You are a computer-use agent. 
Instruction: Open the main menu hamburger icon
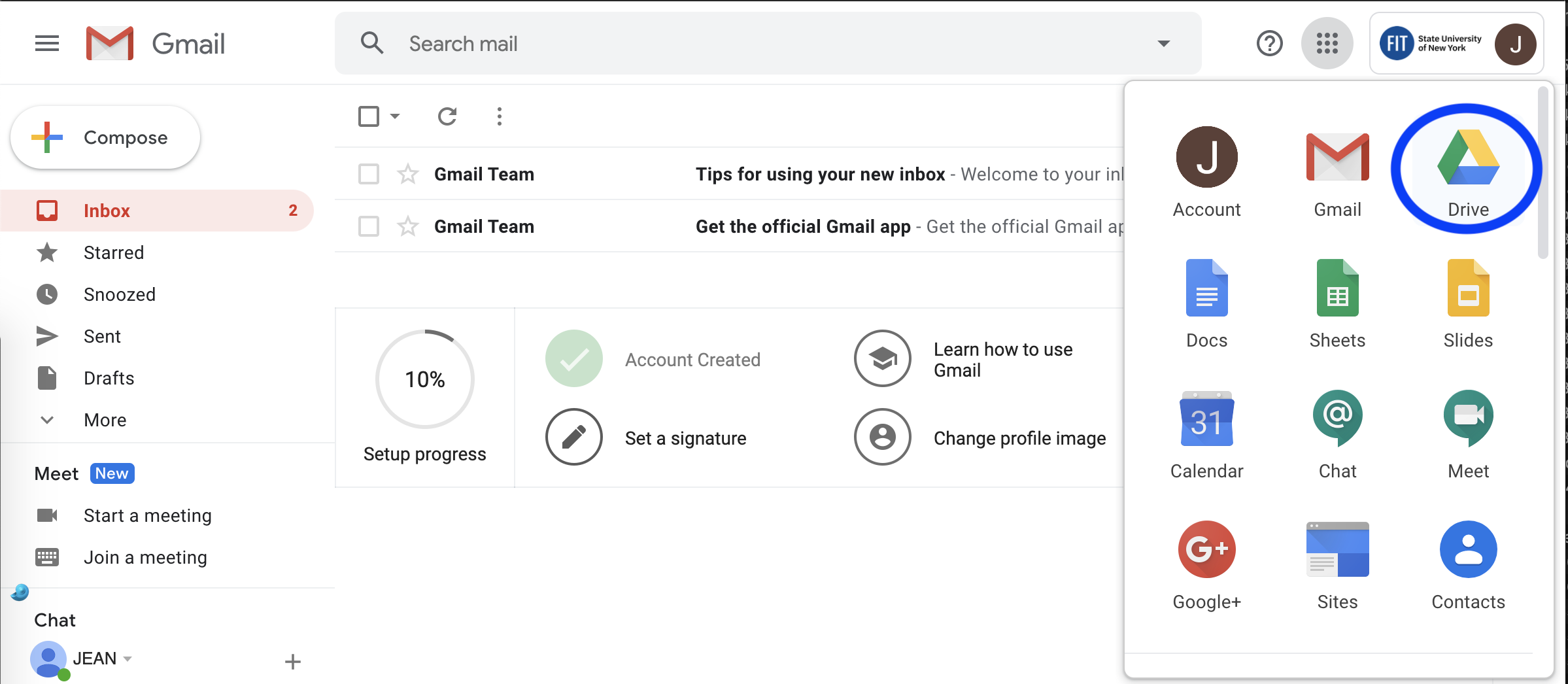47,44
